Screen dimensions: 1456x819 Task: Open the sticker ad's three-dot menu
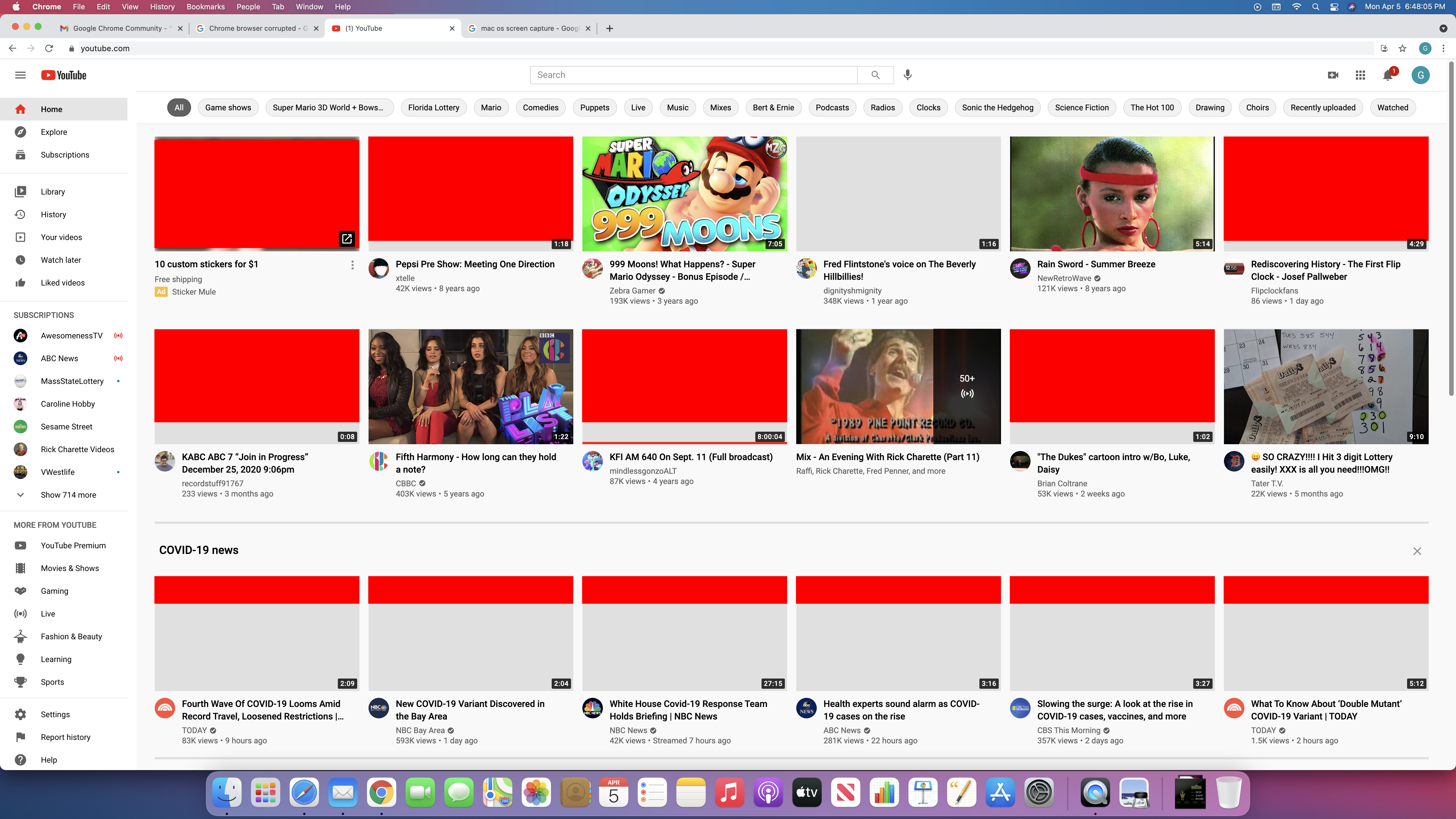coord(352,264)
